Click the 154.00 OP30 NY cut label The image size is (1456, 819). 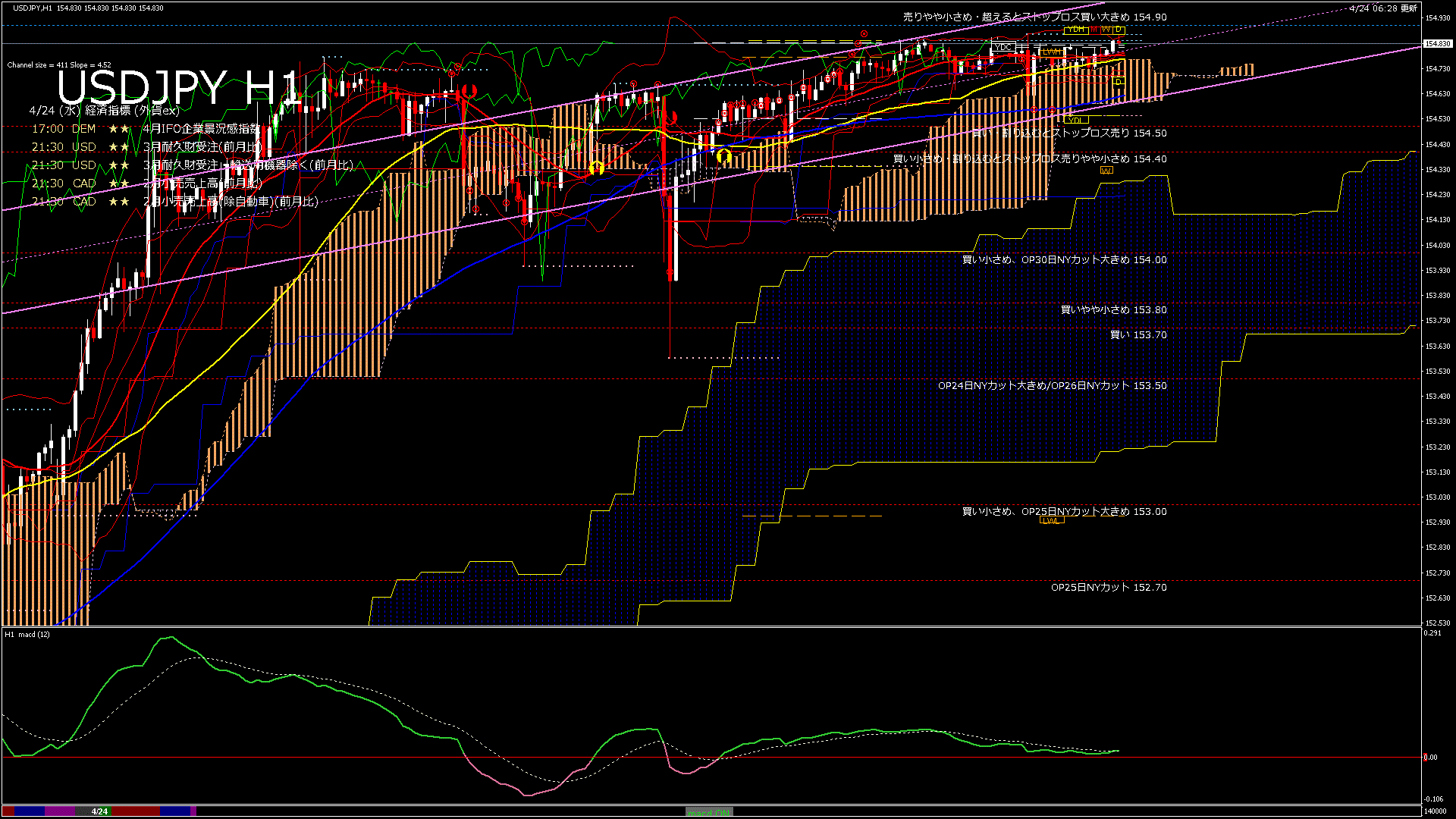1064,259
